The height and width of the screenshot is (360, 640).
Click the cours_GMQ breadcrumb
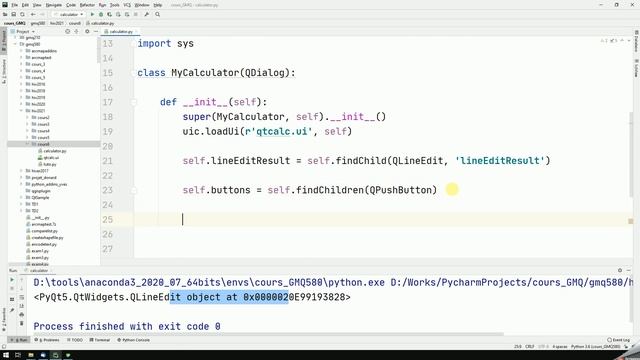14,23
